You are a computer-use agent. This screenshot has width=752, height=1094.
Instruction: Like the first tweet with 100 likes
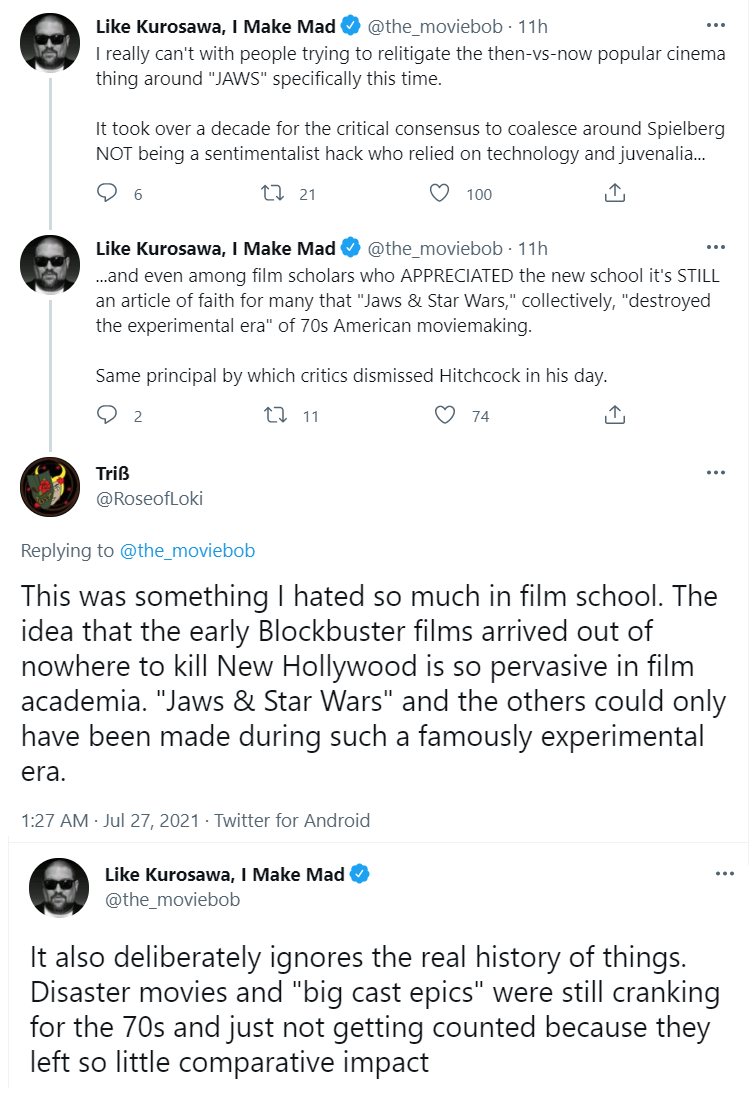(439, 193)
